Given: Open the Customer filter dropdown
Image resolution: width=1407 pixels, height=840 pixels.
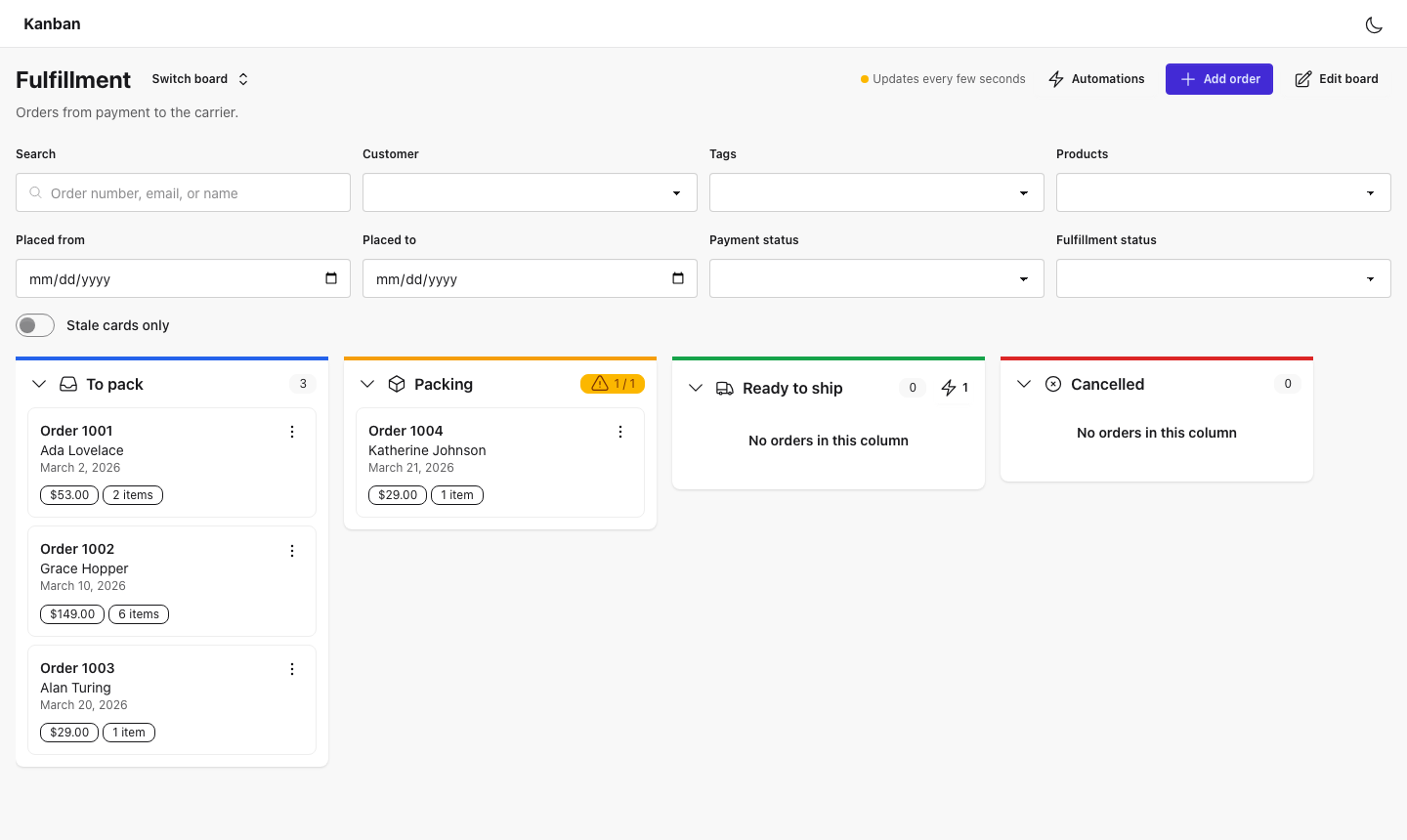Looking at the screenshot, I should (x=530, y=192).
